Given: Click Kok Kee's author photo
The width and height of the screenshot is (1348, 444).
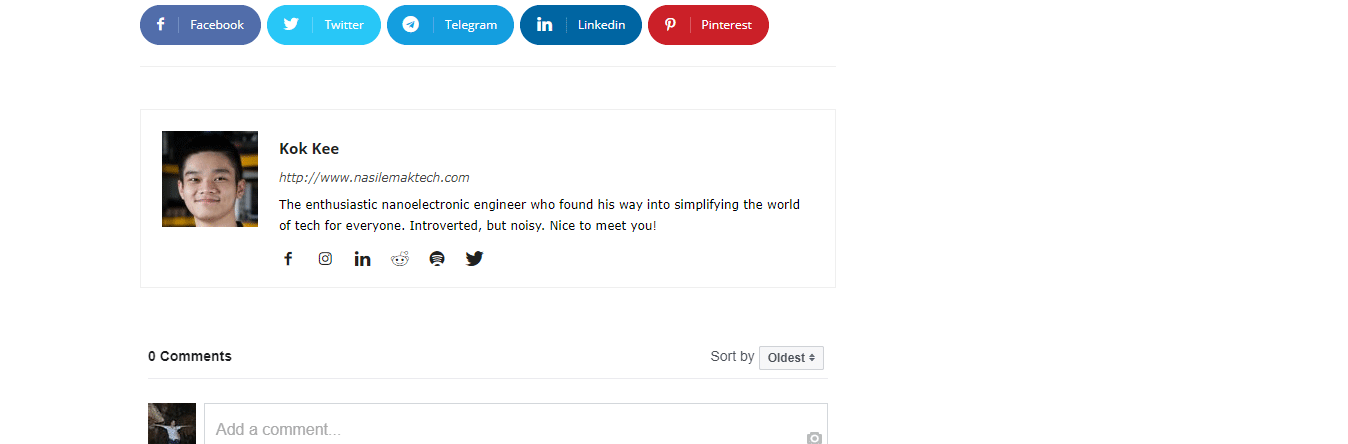Looking at the screenshot, I should [210, 179].
